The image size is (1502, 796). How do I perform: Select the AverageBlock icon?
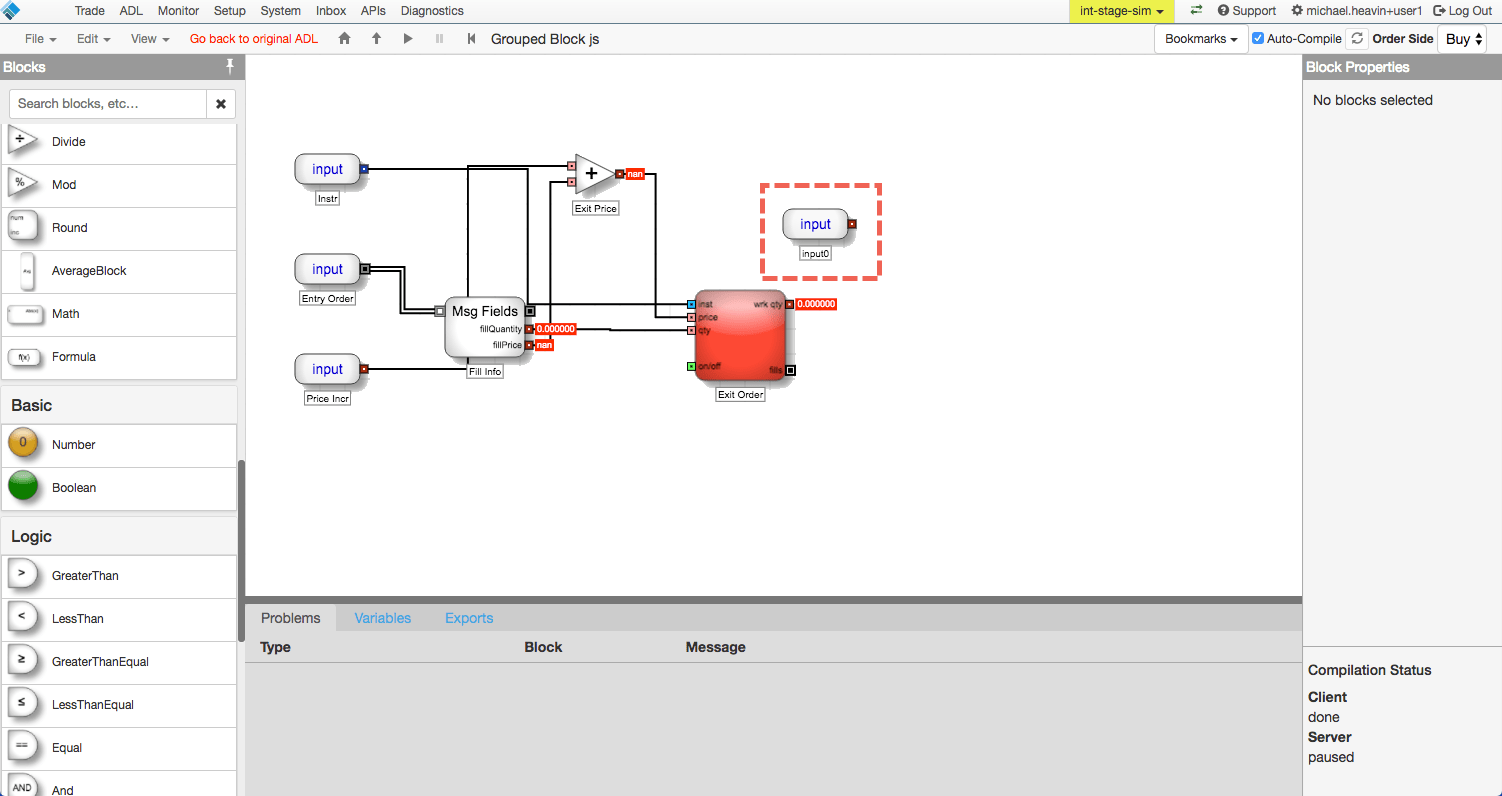[27, 270]
